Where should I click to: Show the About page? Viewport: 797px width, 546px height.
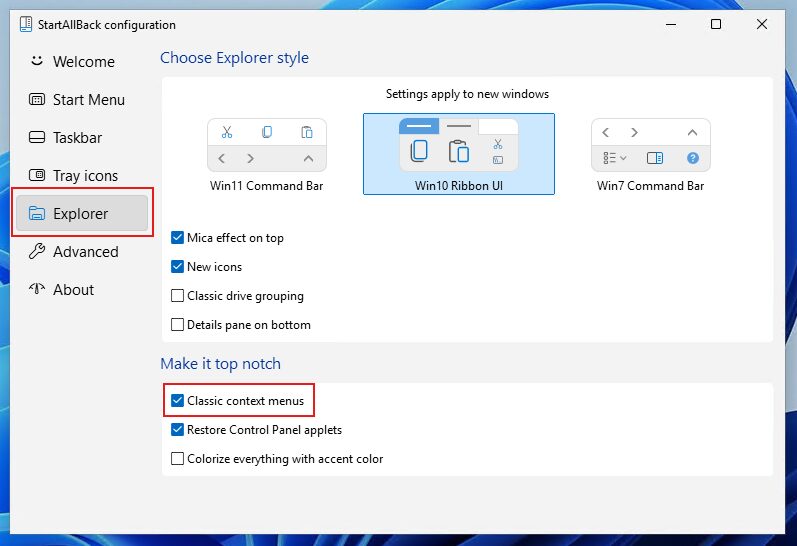(81, 290)
